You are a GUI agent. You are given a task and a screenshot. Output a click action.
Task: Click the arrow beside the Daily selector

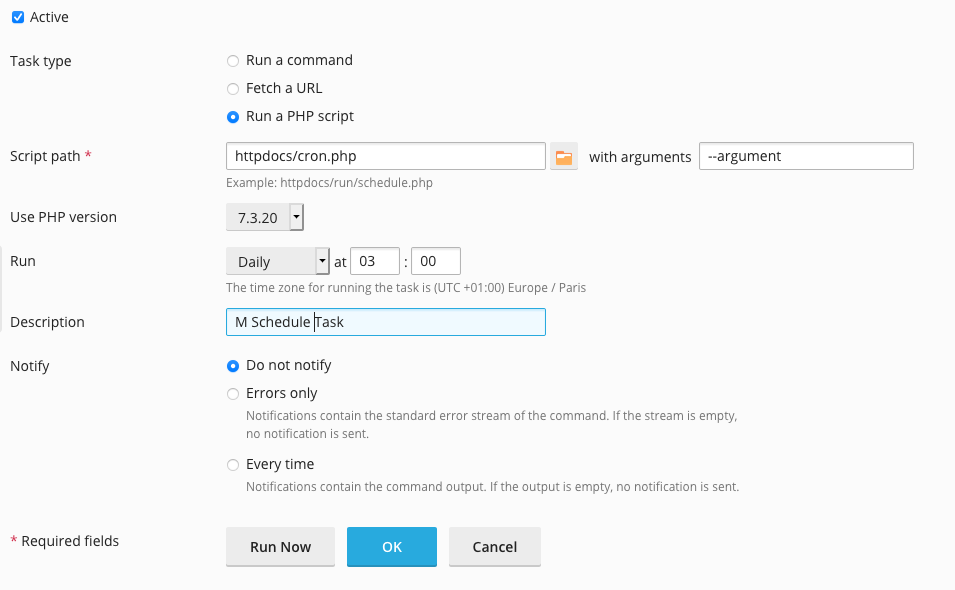[322, 261]
